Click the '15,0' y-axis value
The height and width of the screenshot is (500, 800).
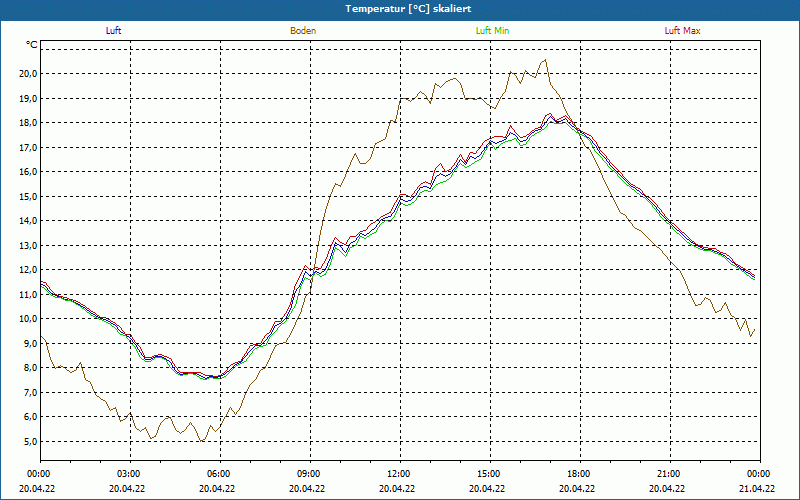(x=28, y=196)
